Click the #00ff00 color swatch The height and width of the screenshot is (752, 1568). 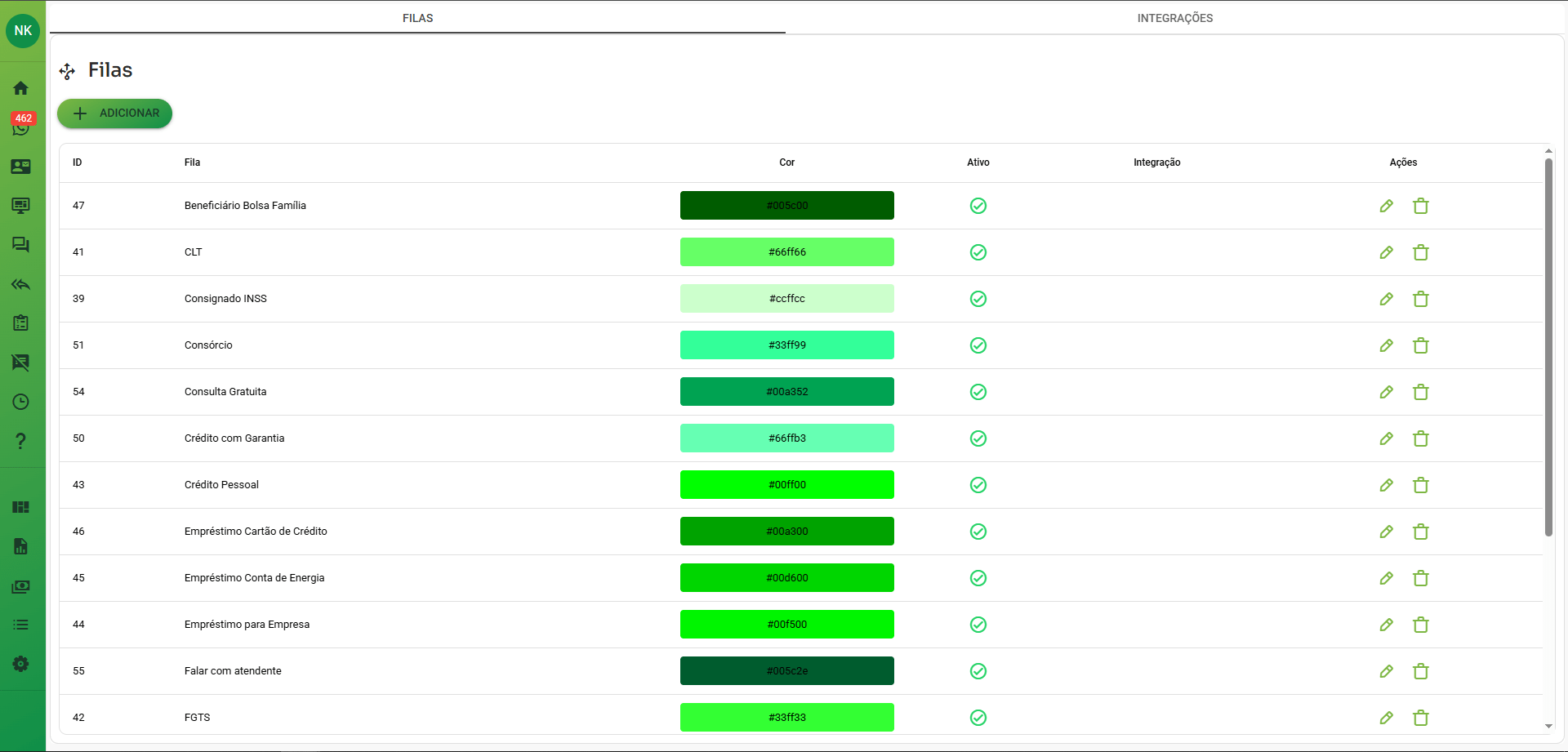coord(786,485)
